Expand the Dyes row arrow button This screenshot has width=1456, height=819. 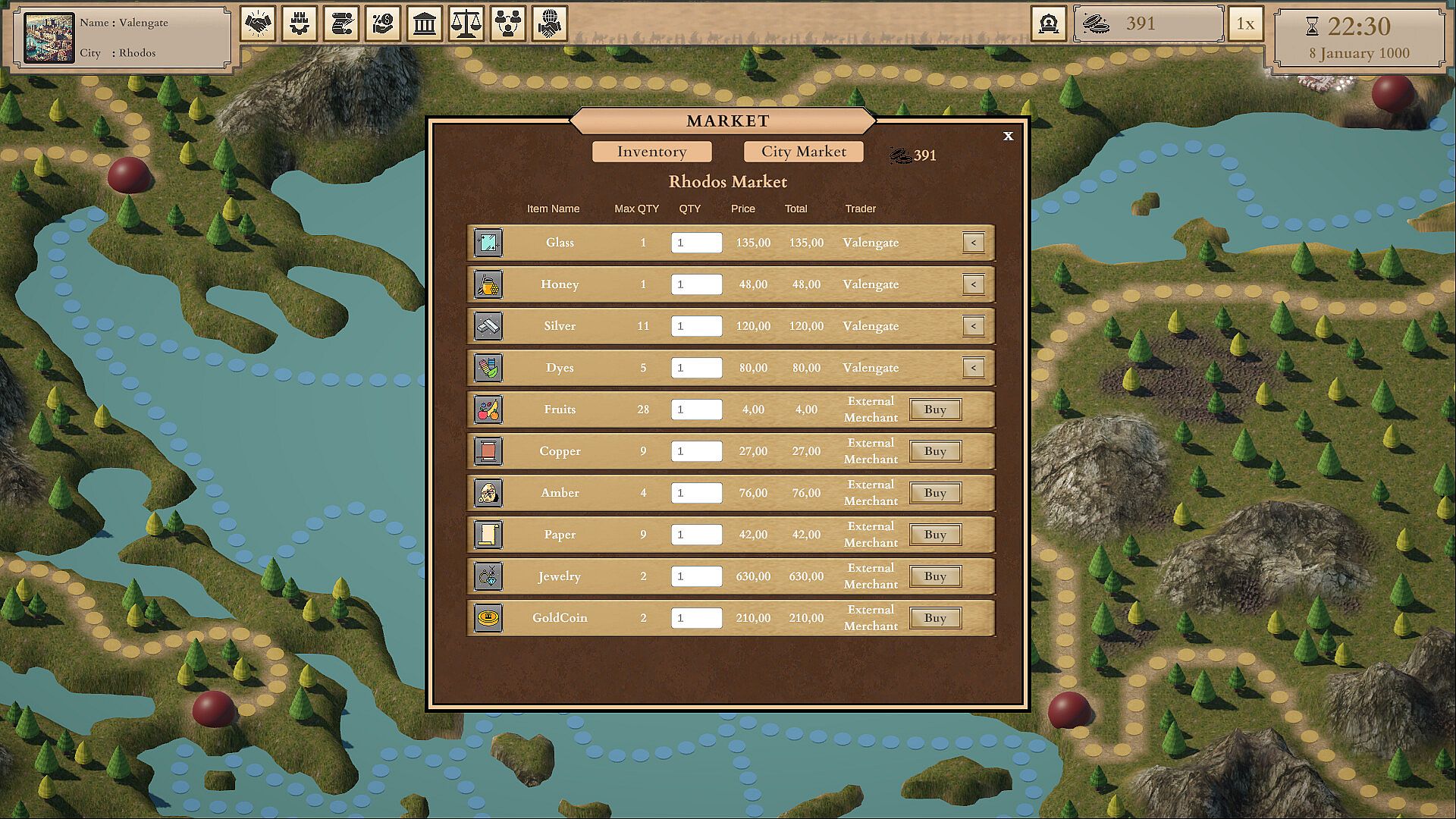[973, 368]
